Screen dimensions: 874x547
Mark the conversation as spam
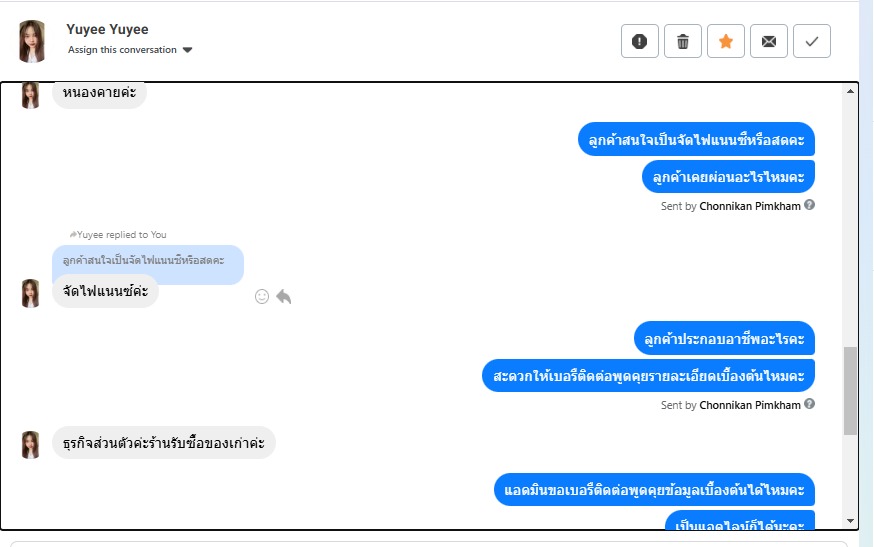coord(640,41)
